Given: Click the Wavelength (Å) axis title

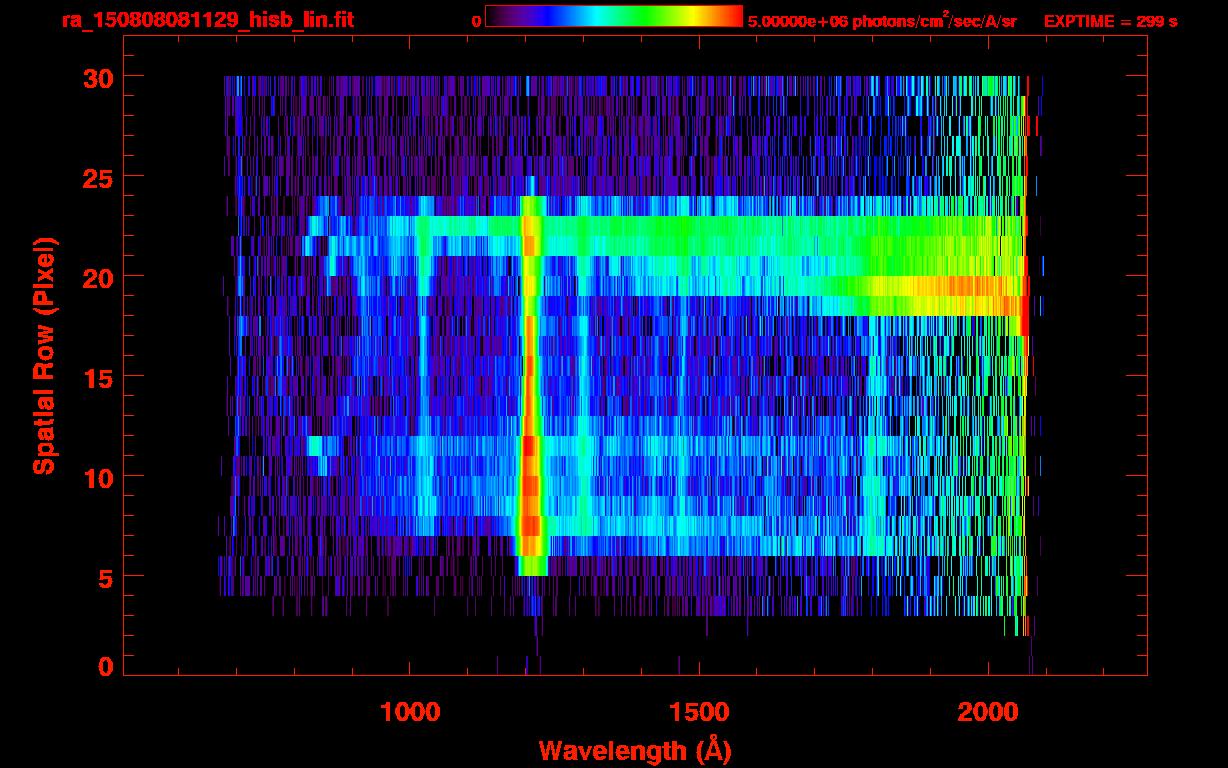Looking at the screenshot, I should [634, 749].
